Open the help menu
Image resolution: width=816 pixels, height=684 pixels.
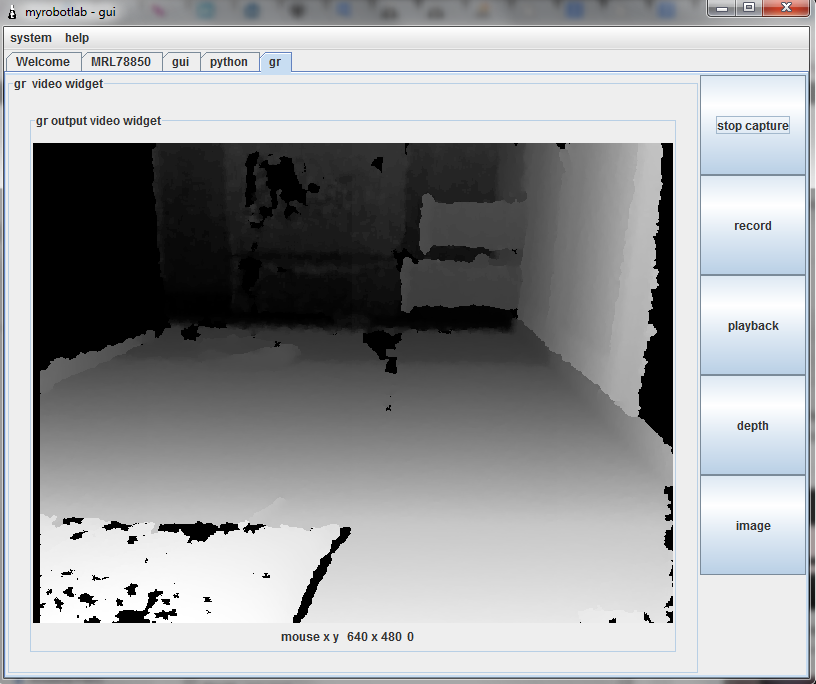pos(77,38)
